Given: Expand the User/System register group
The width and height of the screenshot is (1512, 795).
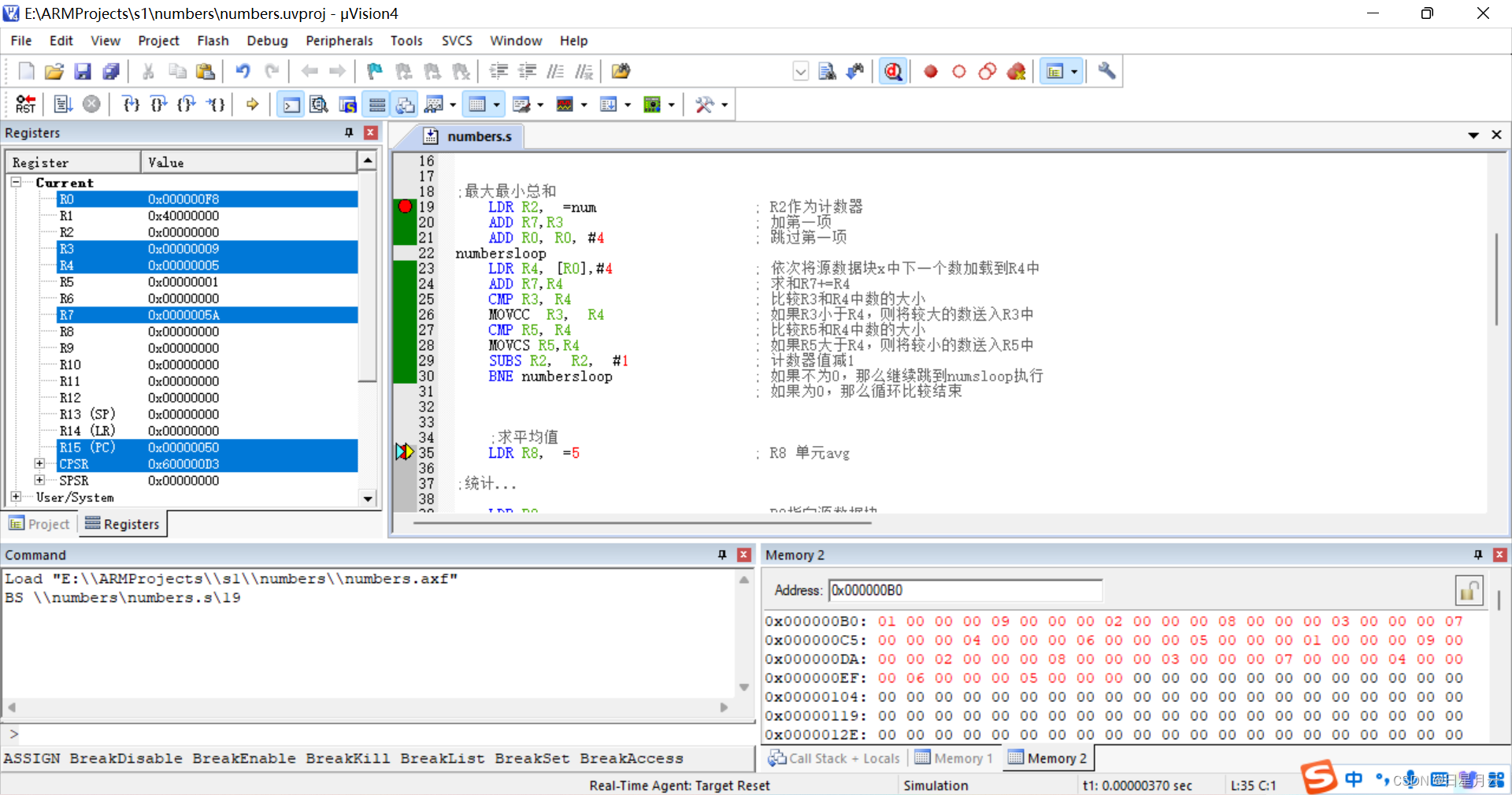Looking at the screenshot, I should 16,496.
